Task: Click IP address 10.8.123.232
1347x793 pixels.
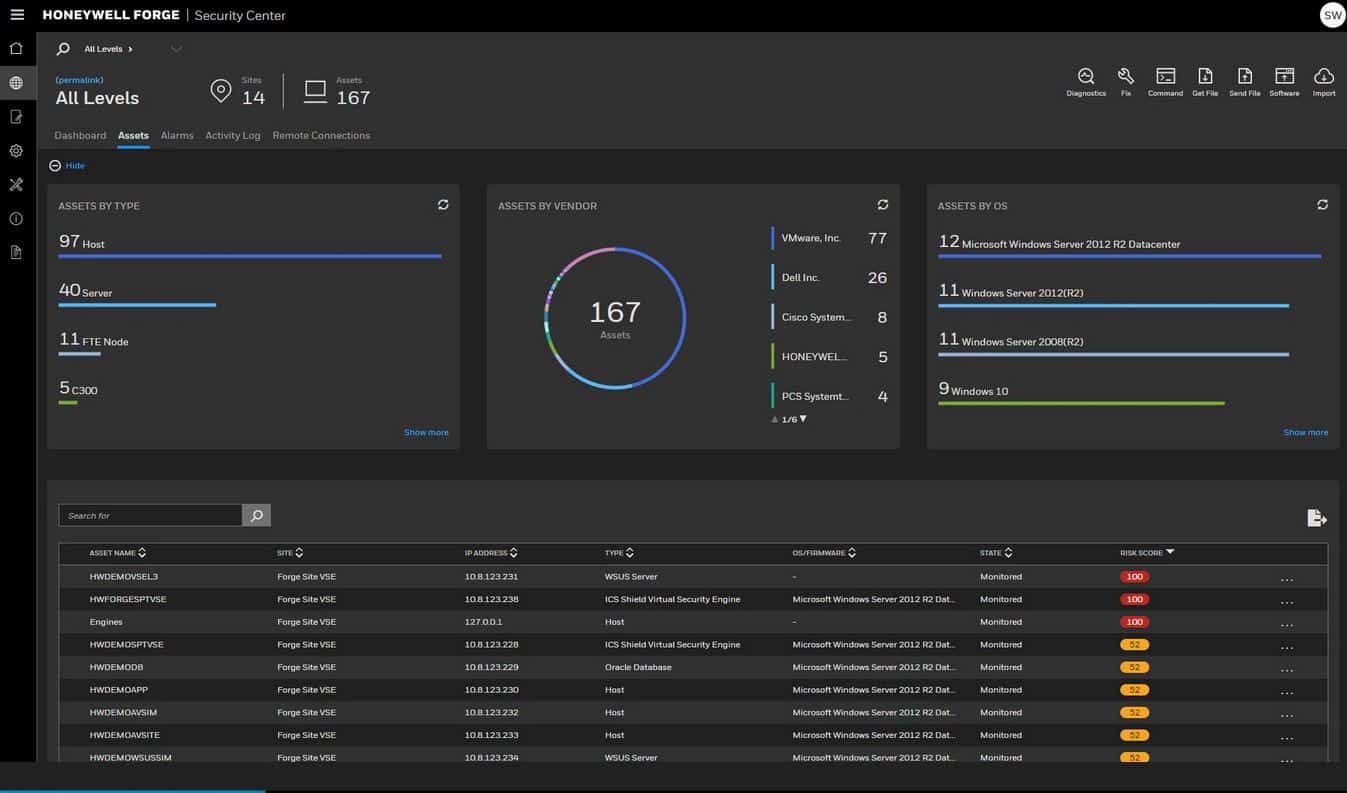Action: (492, 713)
